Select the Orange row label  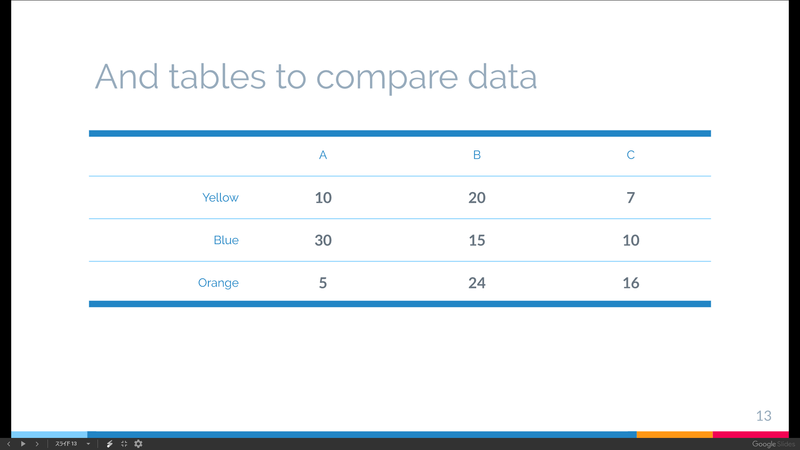click(218, 283)
